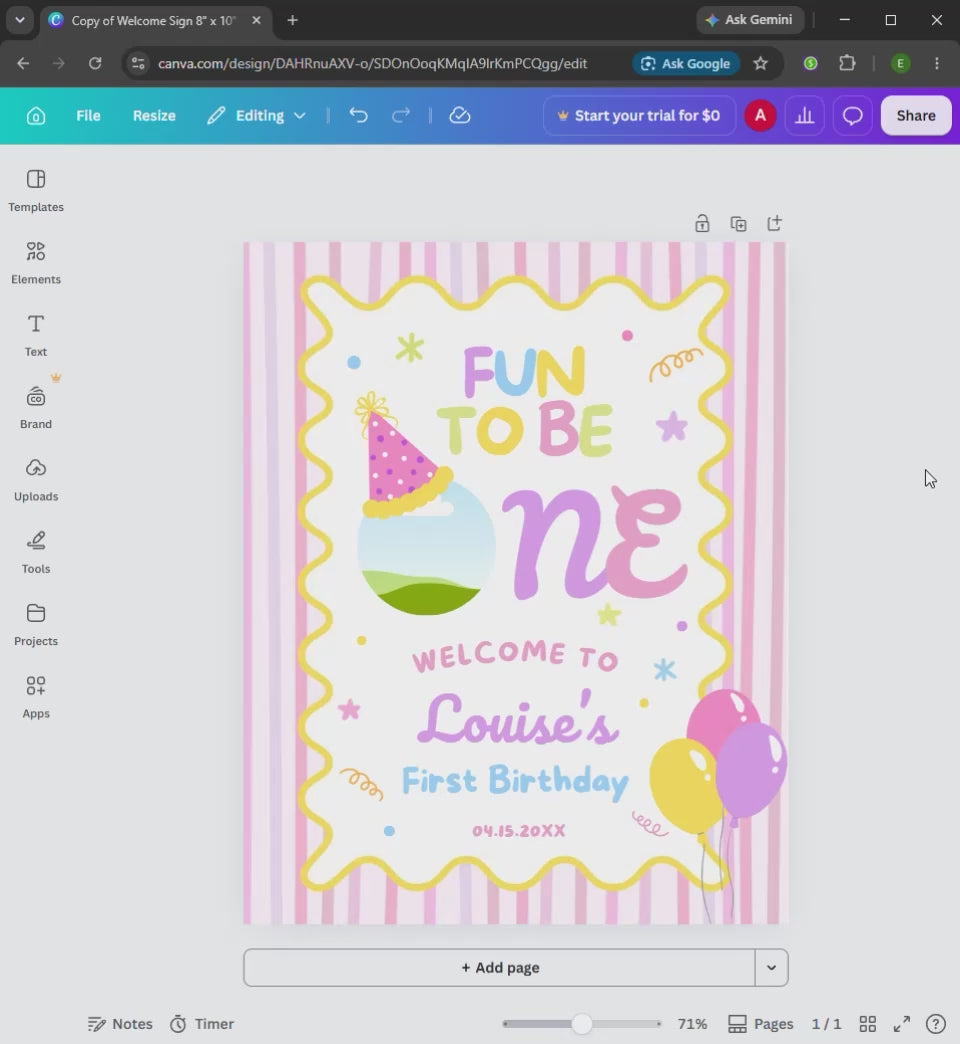The height and width of the screenshot is (1044, 960).
Task: Select the Louise's name text
Action: tap(518, 718)
